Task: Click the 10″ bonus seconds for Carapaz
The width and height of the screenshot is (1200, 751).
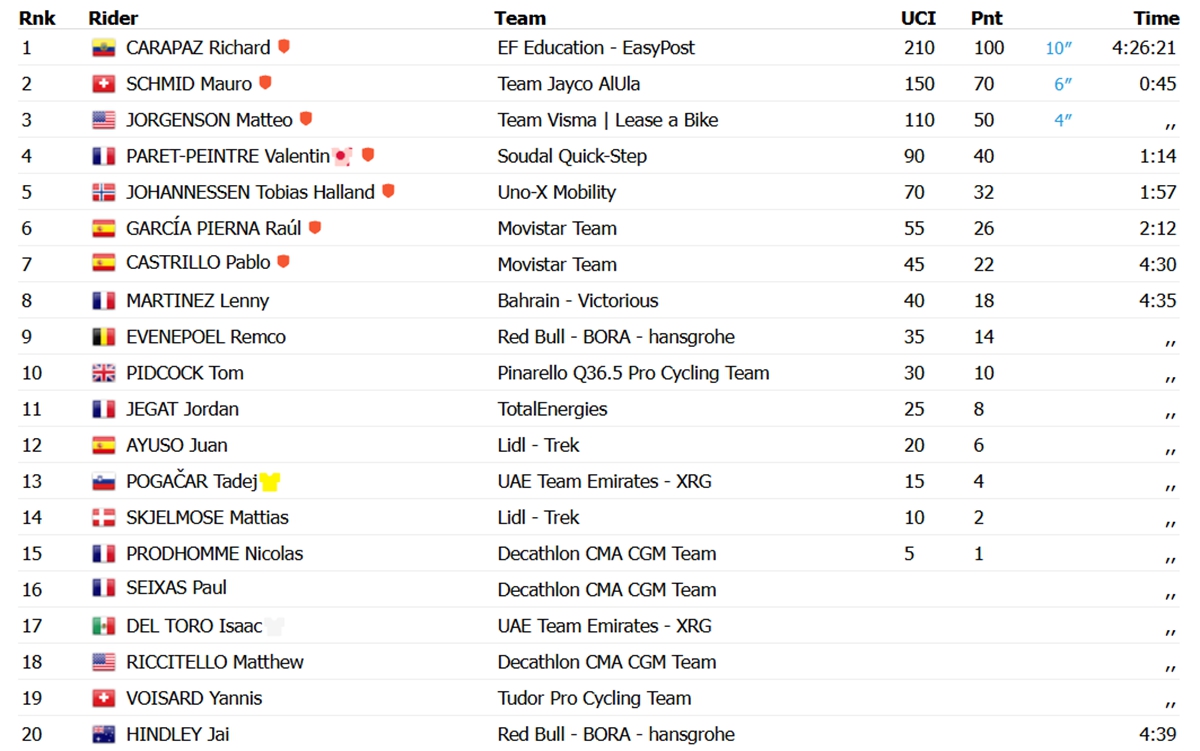Action: click(1059, 48)
